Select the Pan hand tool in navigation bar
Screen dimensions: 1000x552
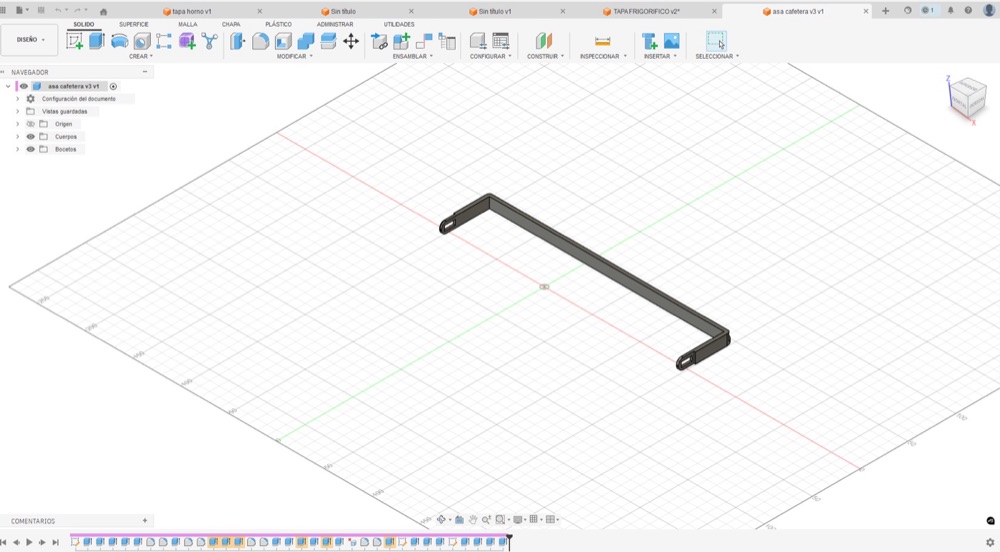click(473, 519)
